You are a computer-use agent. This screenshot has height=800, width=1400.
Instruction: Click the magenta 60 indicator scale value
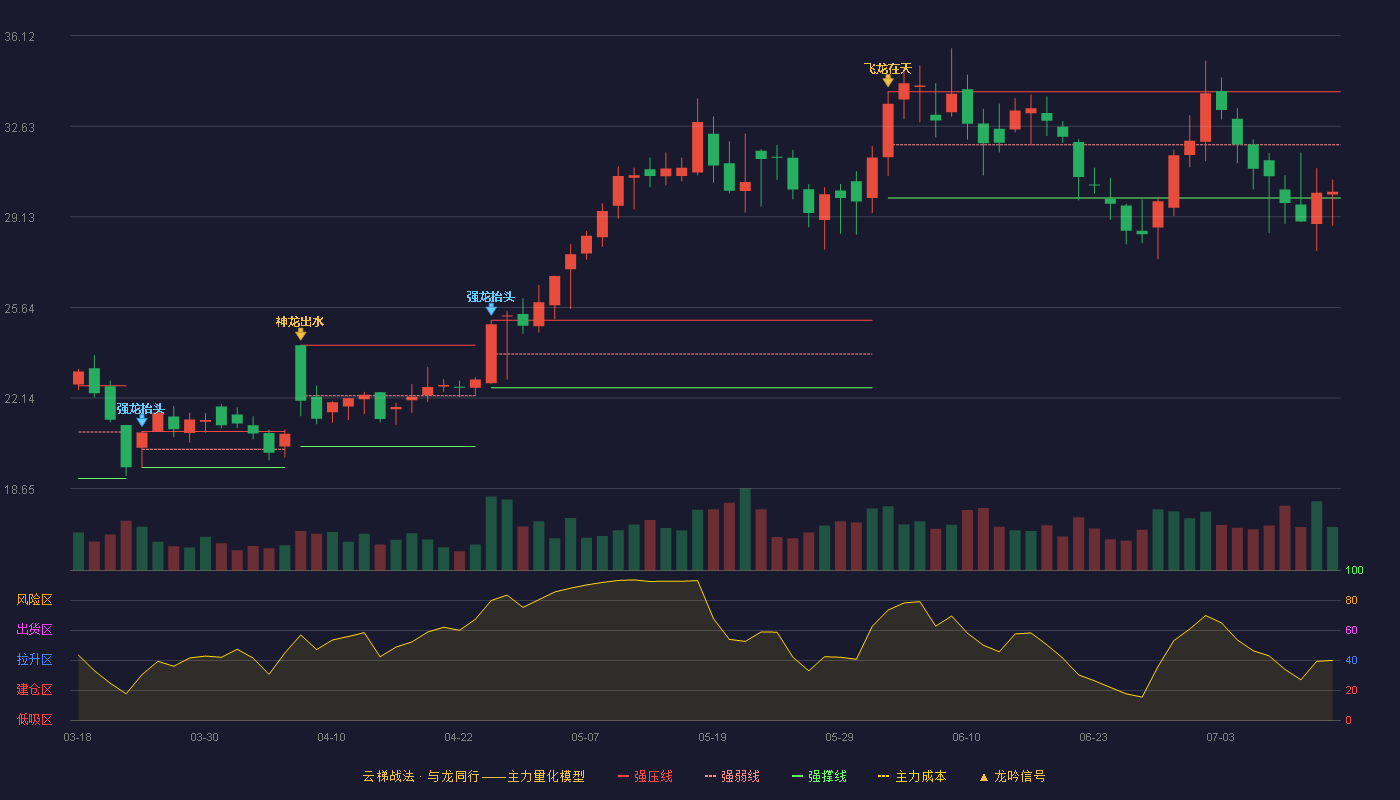(x=1351, y=631)
